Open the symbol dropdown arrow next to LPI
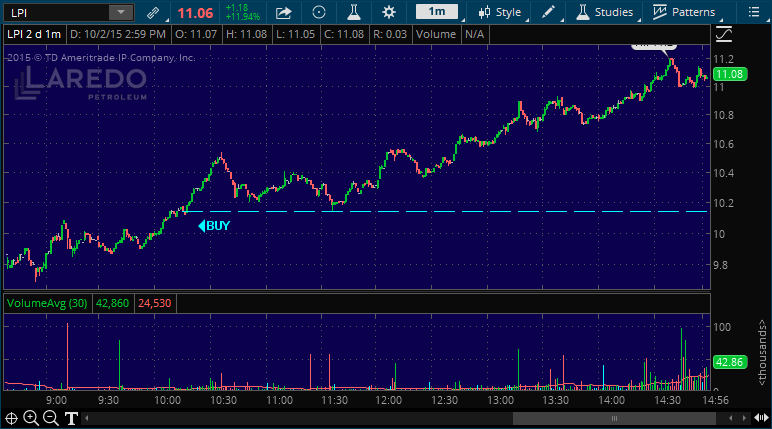 point(120,13)
